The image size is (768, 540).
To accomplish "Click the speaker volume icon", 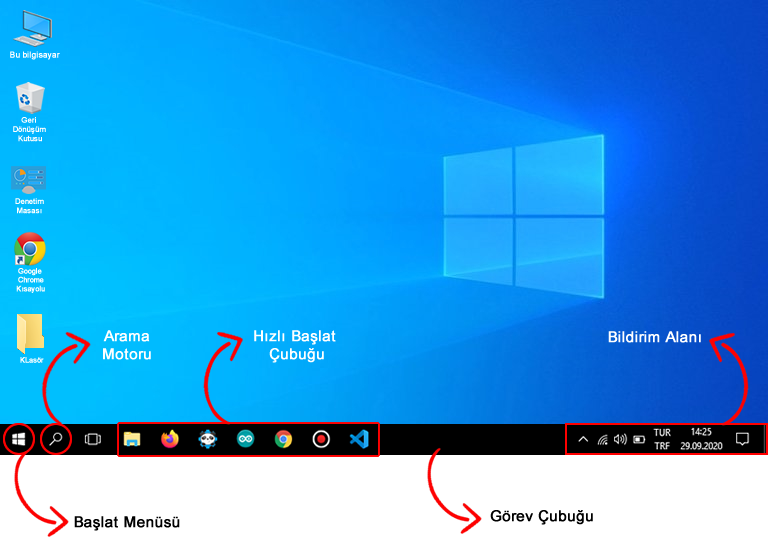I will point(620,439).
